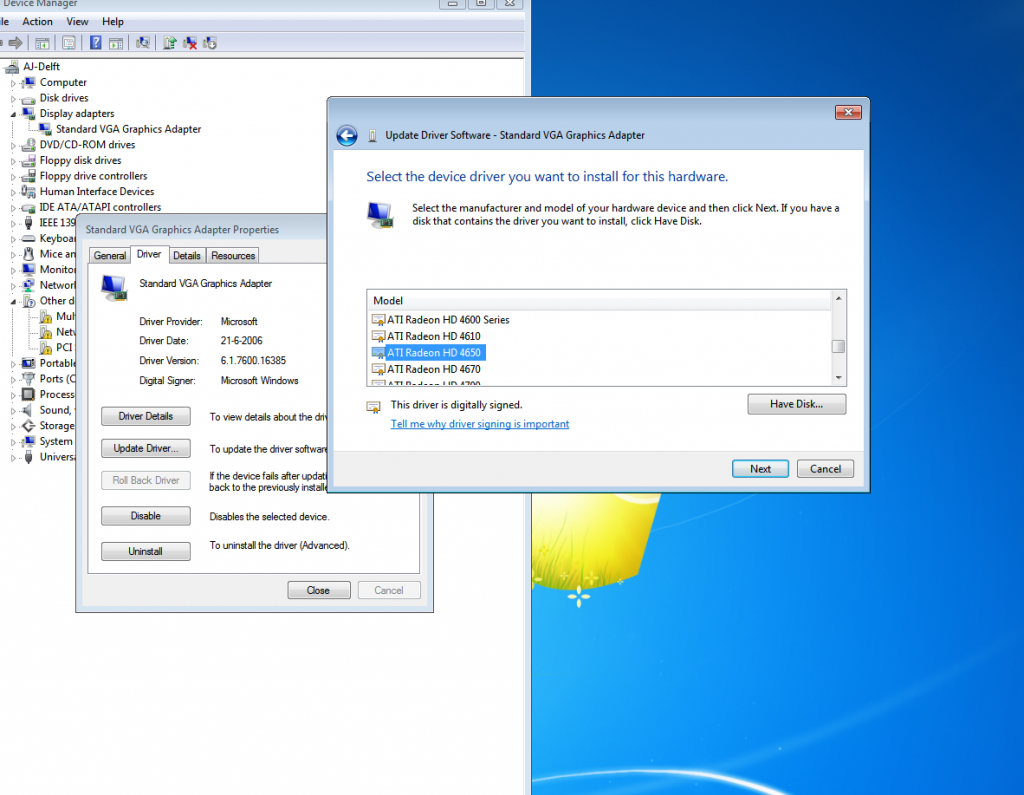Click the Disable toolbar icon with down arrow
Screen dimensions: 1024x795
(x=210, y=43)
